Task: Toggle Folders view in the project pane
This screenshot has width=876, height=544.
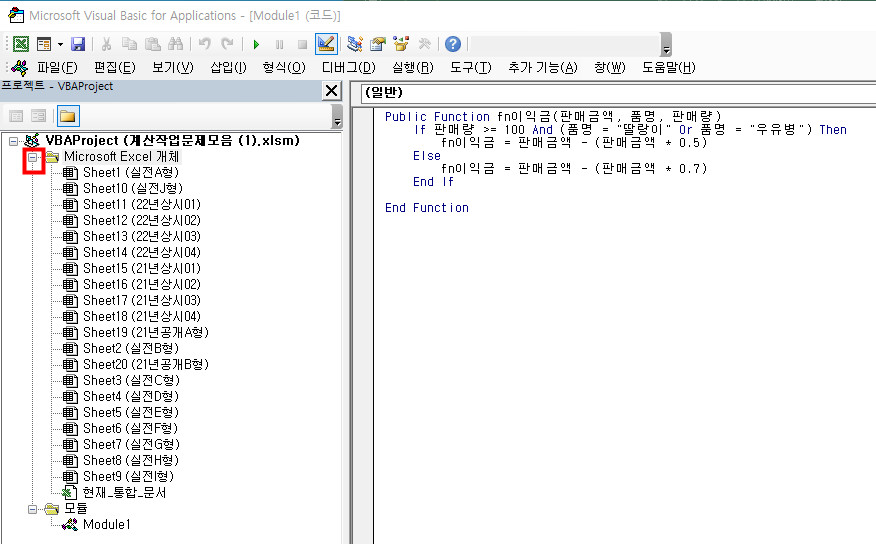Action: 68,116
